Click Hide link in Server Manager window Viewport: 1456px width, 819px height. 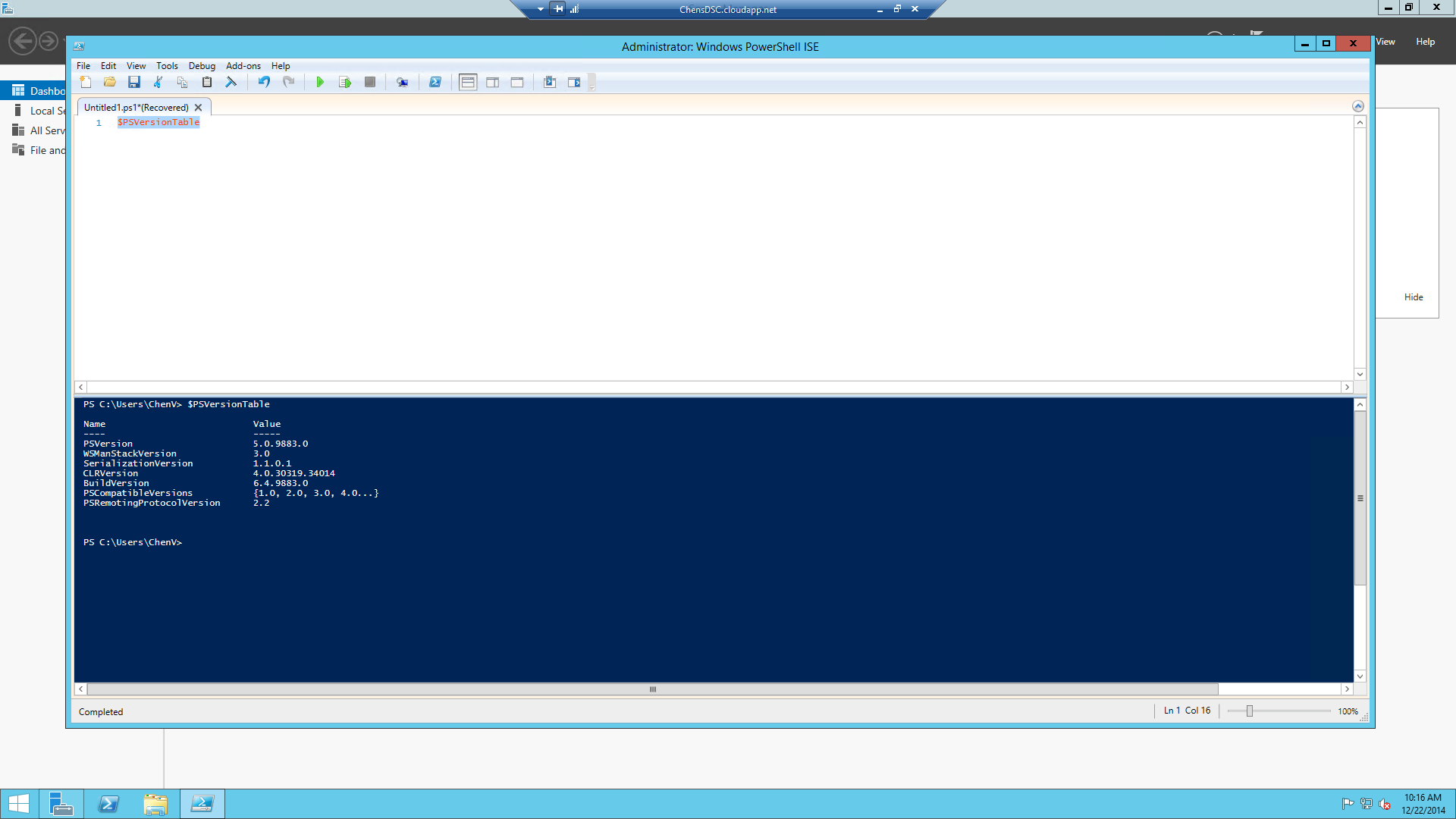click(x=1414, y=297)
